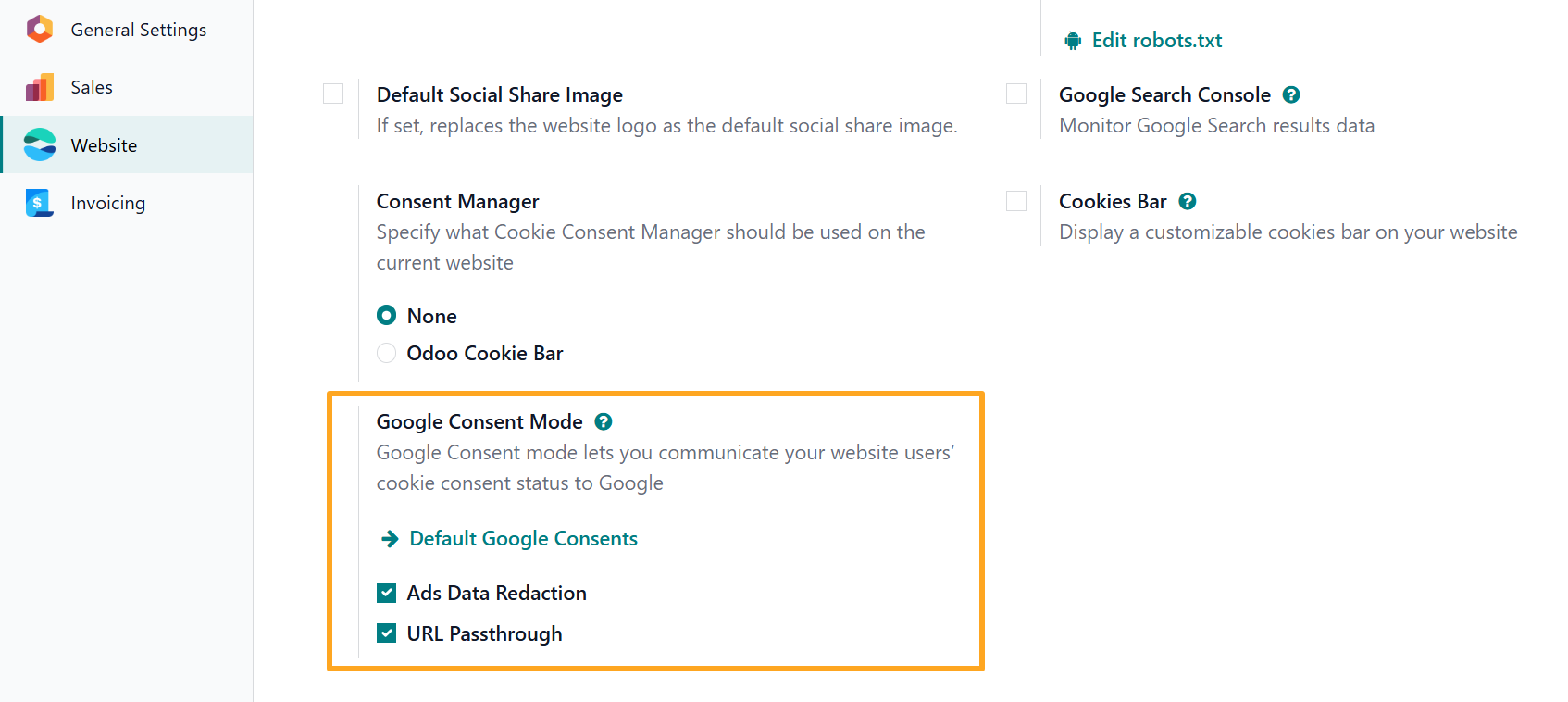Click the help icon beside Google Search Console
This screenshot has width=1568, height=702.
coord(1293,94)
